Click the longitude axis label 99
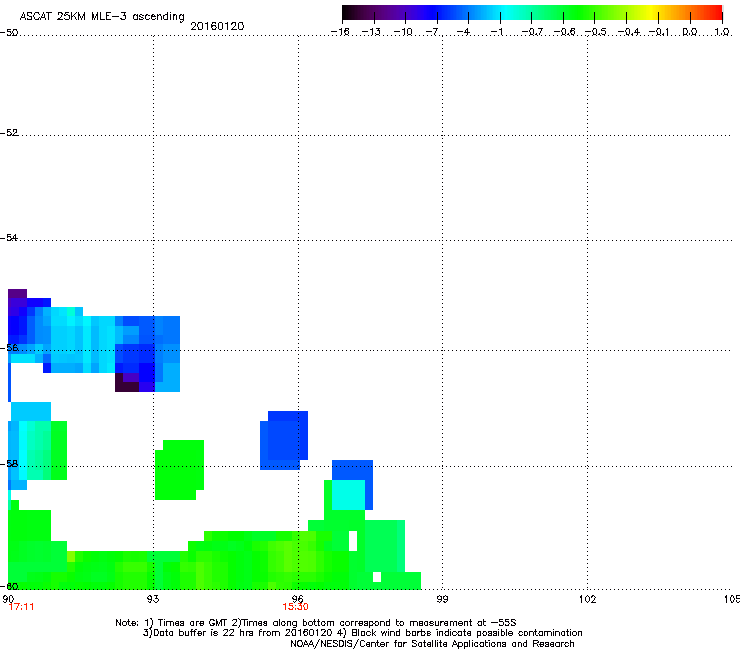The width and height of the screenshot is (740, 650). [442, 599]
